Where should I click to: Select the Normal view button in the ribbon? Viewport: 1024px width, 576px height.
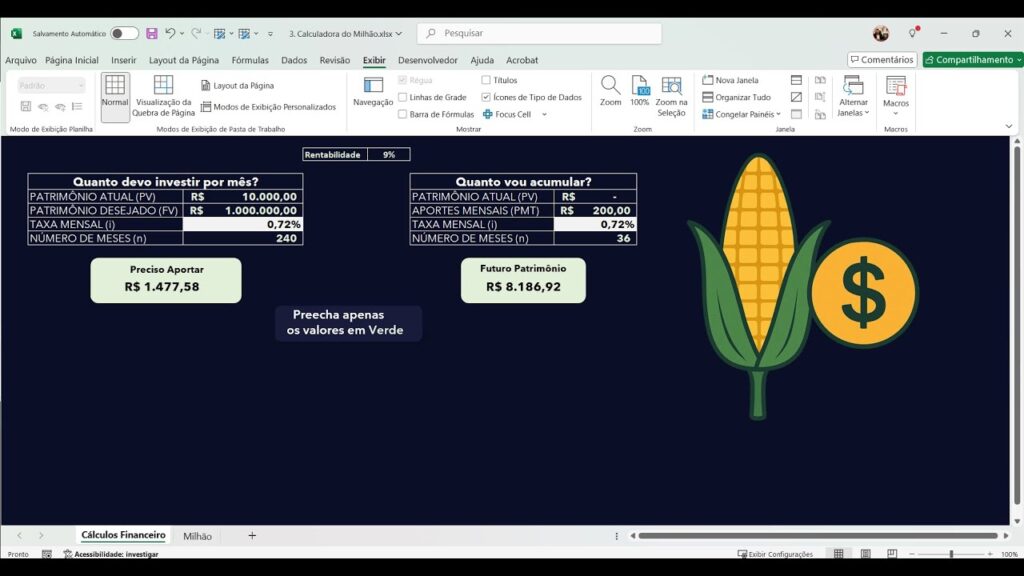coord(115,97)
